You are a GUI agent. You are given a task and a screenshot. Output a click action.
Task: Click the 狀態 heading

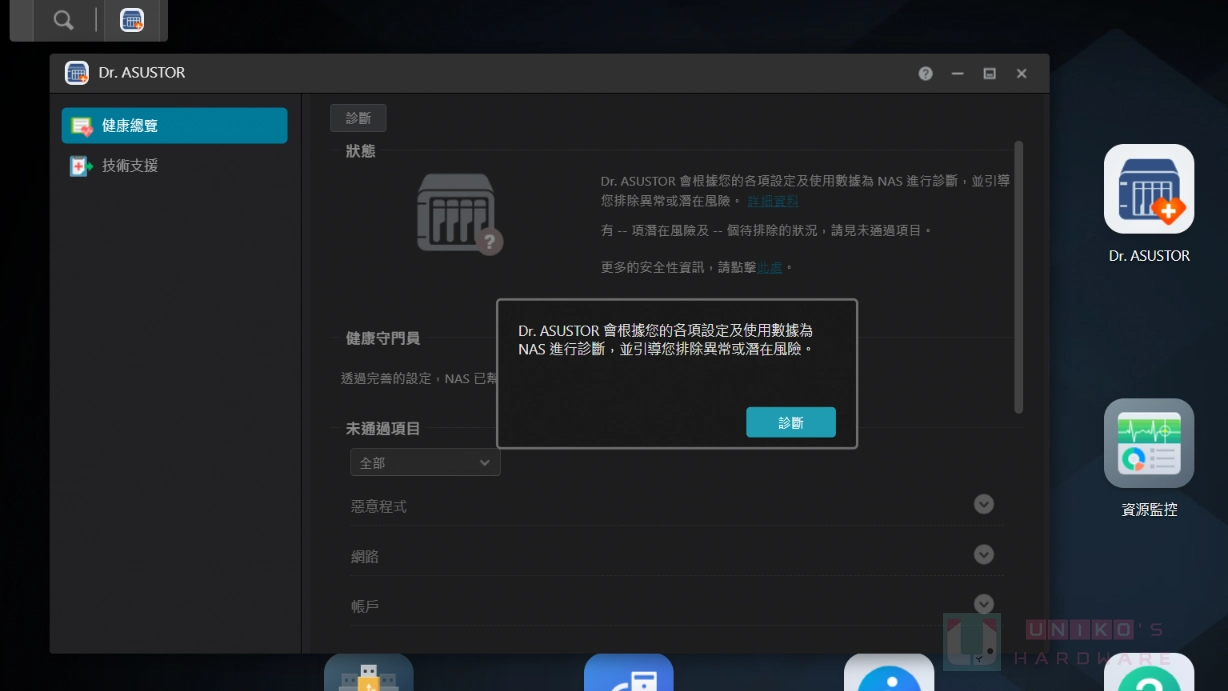[361, 151]
